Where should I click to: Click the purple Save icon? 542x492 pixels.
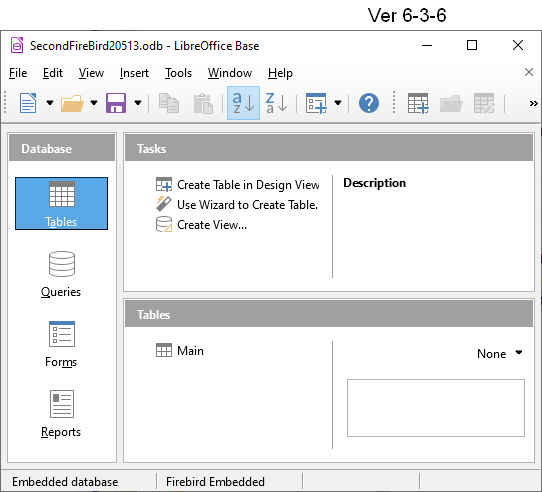[x=116, y=103]
